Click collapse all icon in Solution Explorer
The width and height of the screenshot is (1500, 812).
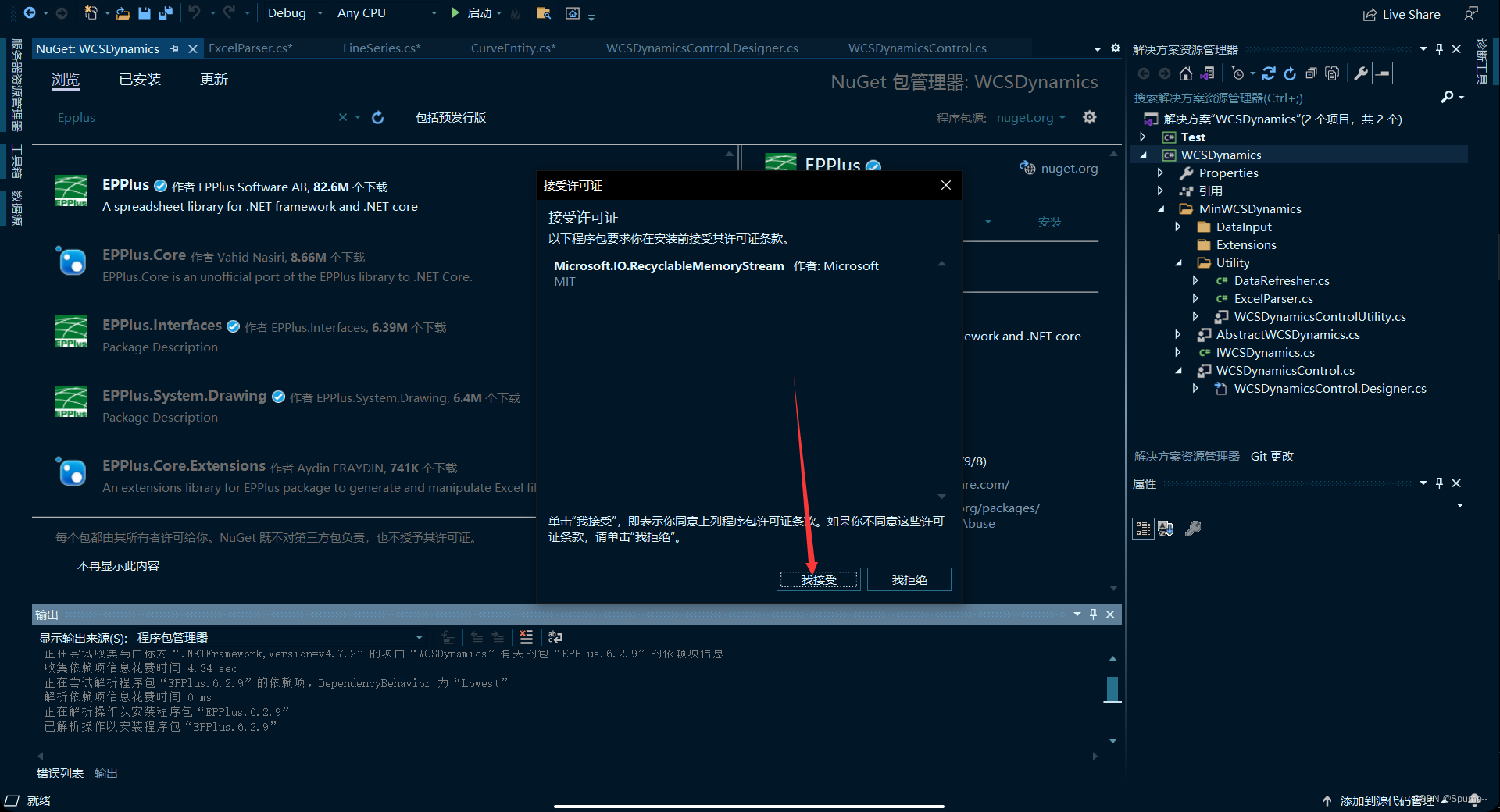[1311, 73]
